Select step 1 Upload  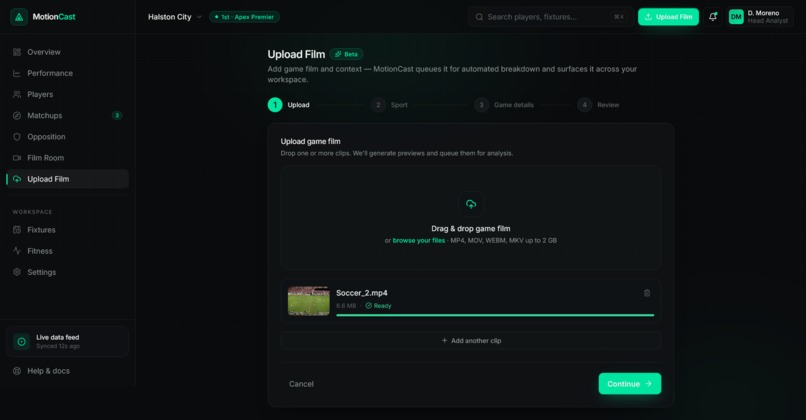pyautogui.click(x=289, y=105)
